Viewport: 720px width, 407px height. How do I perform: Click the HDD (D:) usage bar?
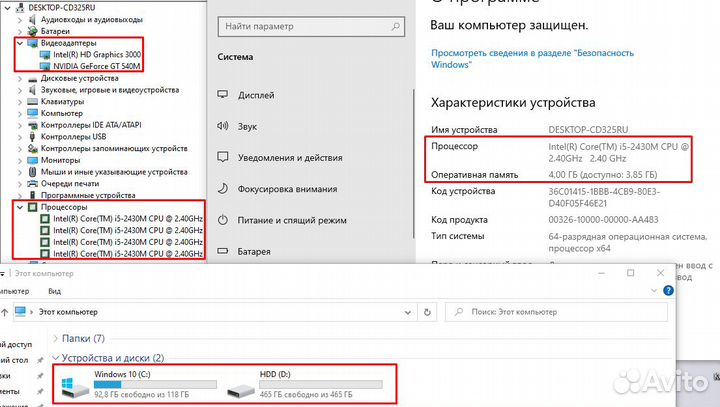[321, 384]
